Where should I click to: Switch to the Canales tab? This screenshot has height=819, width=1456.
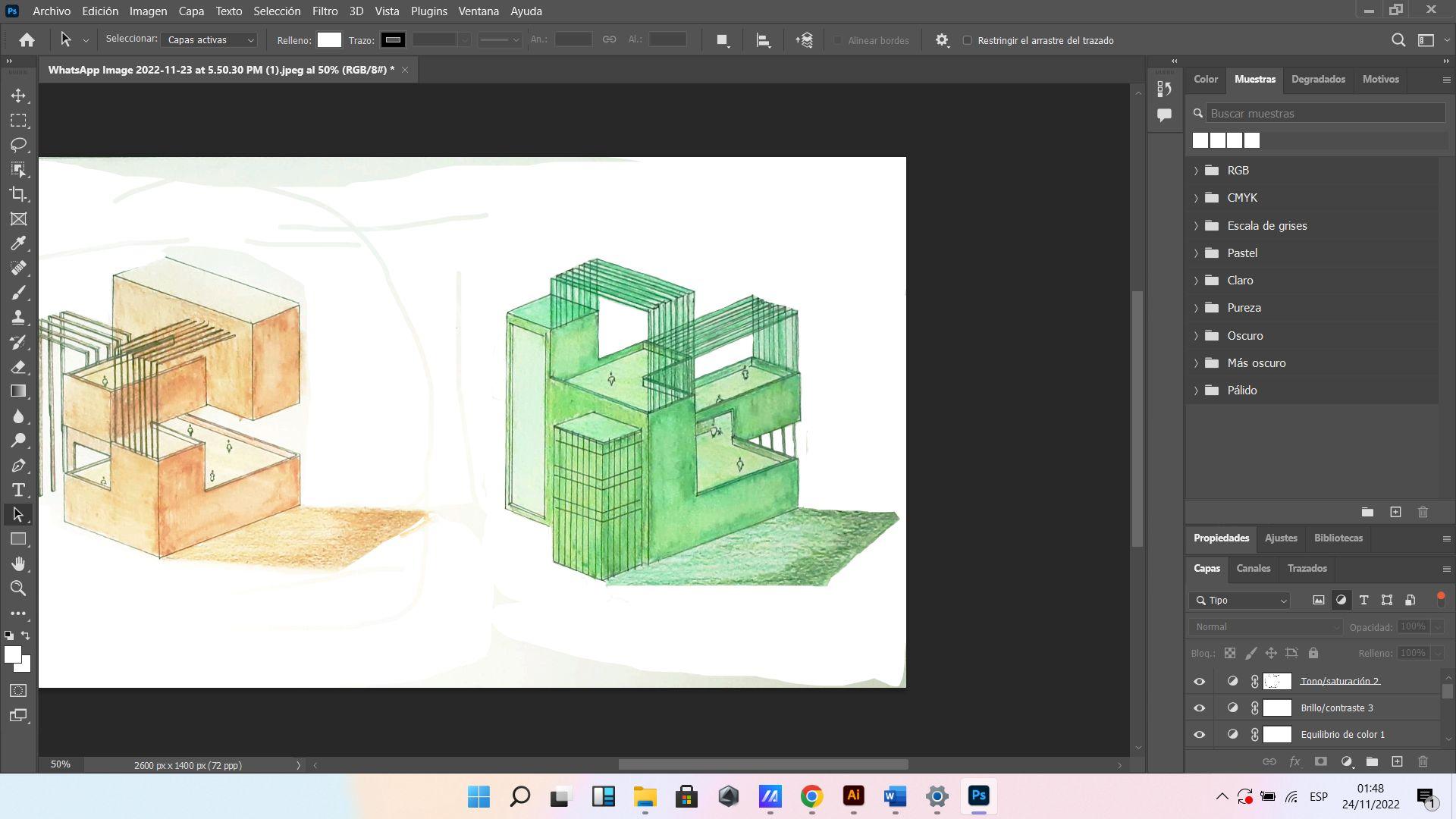click(x=1253, y=569)
